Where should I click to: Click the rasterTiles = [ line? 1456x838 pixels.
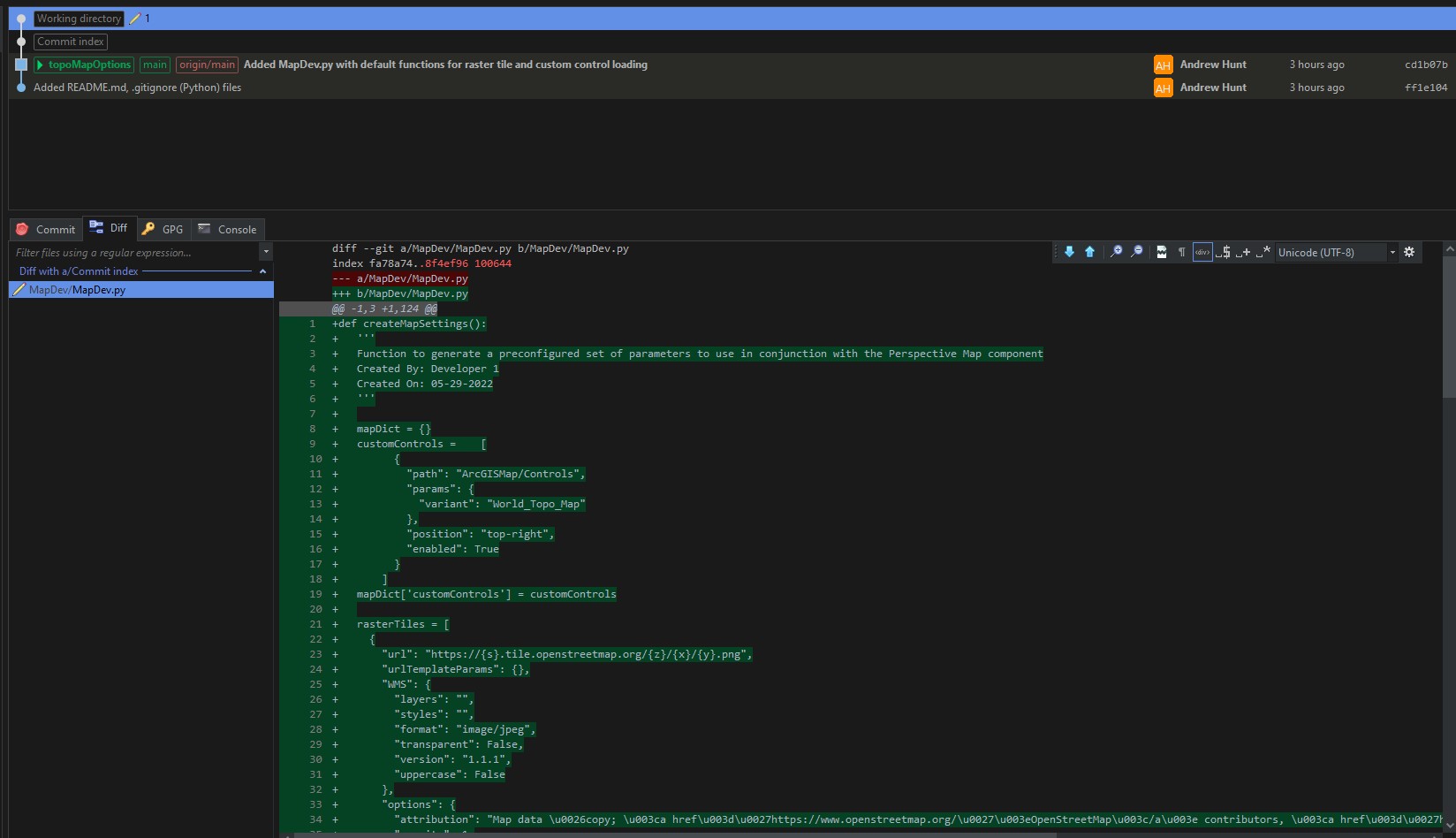(x=403, y=624)
